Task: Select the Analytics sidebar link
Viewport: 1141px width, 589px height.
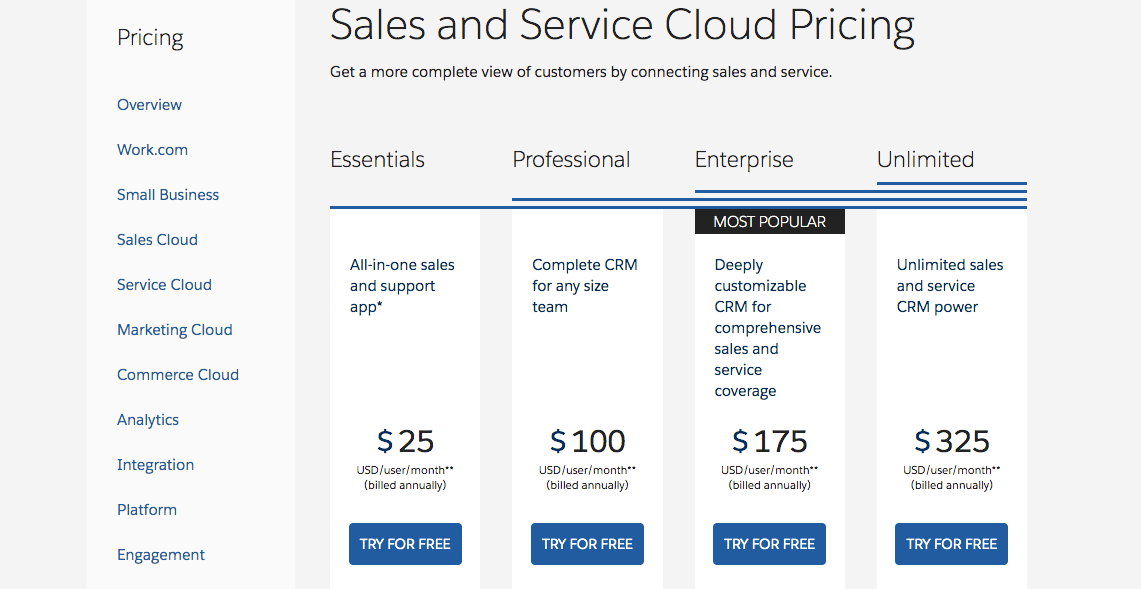Action: [148, 420]
